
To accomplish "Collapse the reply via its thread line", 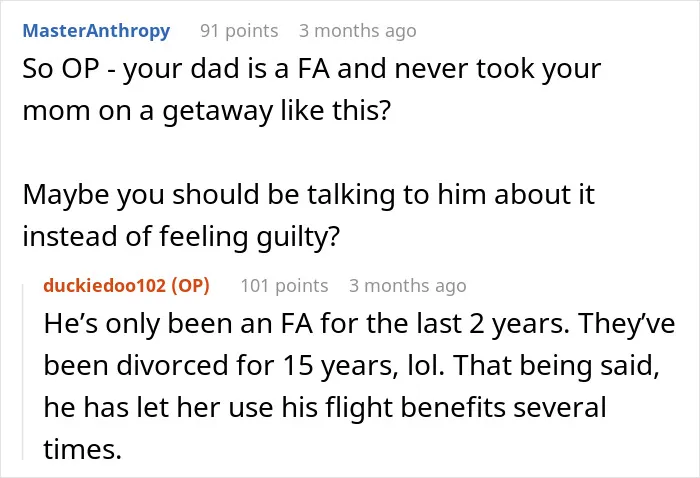I will point(23,371).
